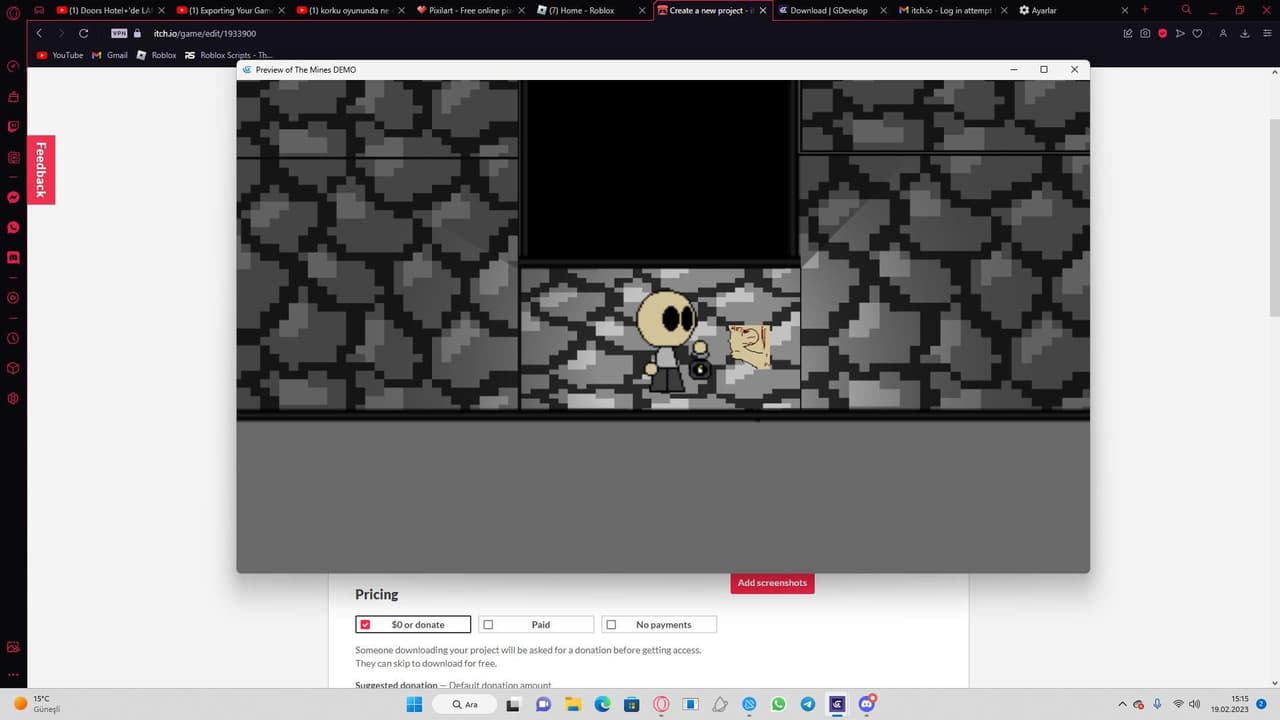Open Microsoft Edge from the taskbar

pyautogui.click(x=602, y=704)
